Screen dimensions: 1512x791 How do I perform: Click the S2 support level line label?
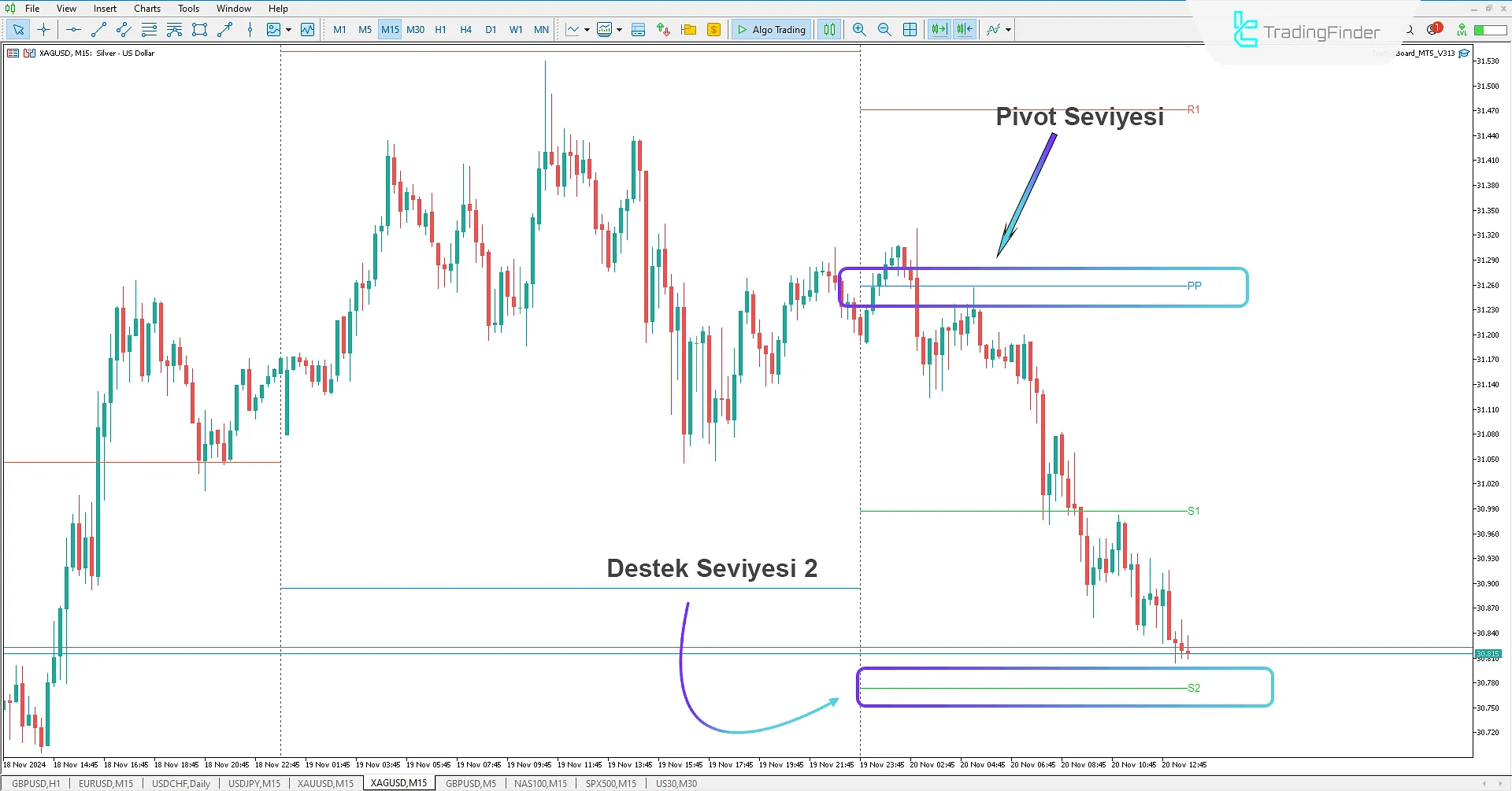tap(1194, 688)
